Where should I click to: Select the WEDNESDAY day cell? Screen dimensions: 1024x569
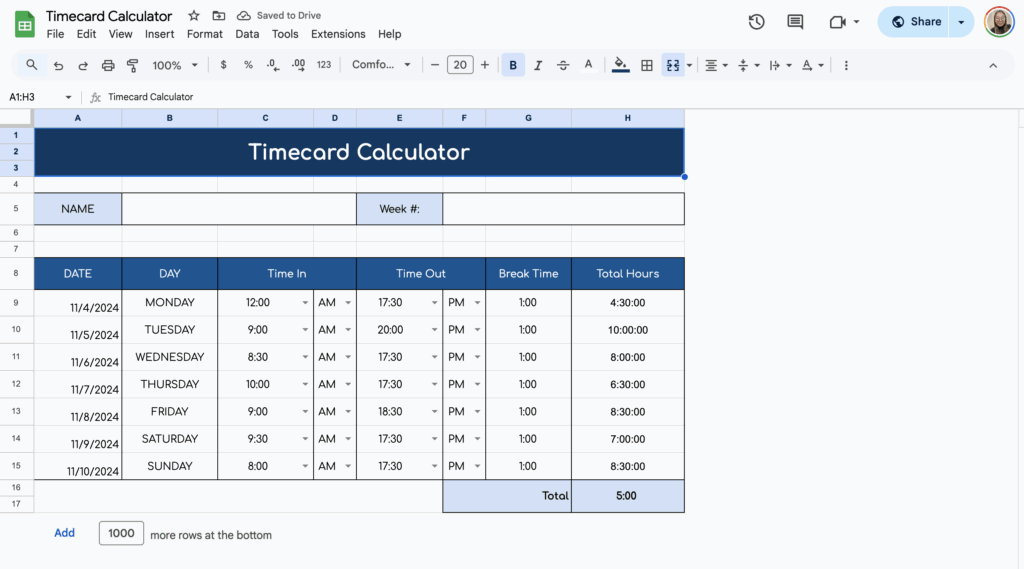170,357
